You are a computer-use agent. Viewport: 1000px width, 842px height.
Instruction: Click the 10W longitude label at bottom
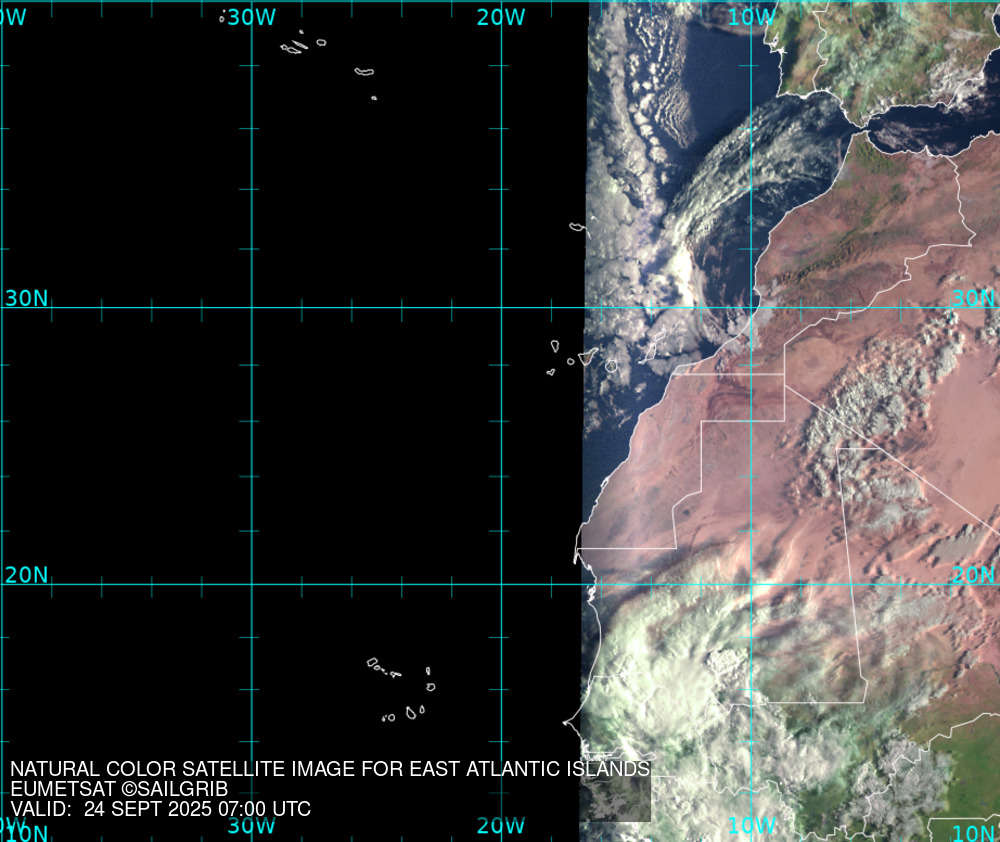coord(751,825)
